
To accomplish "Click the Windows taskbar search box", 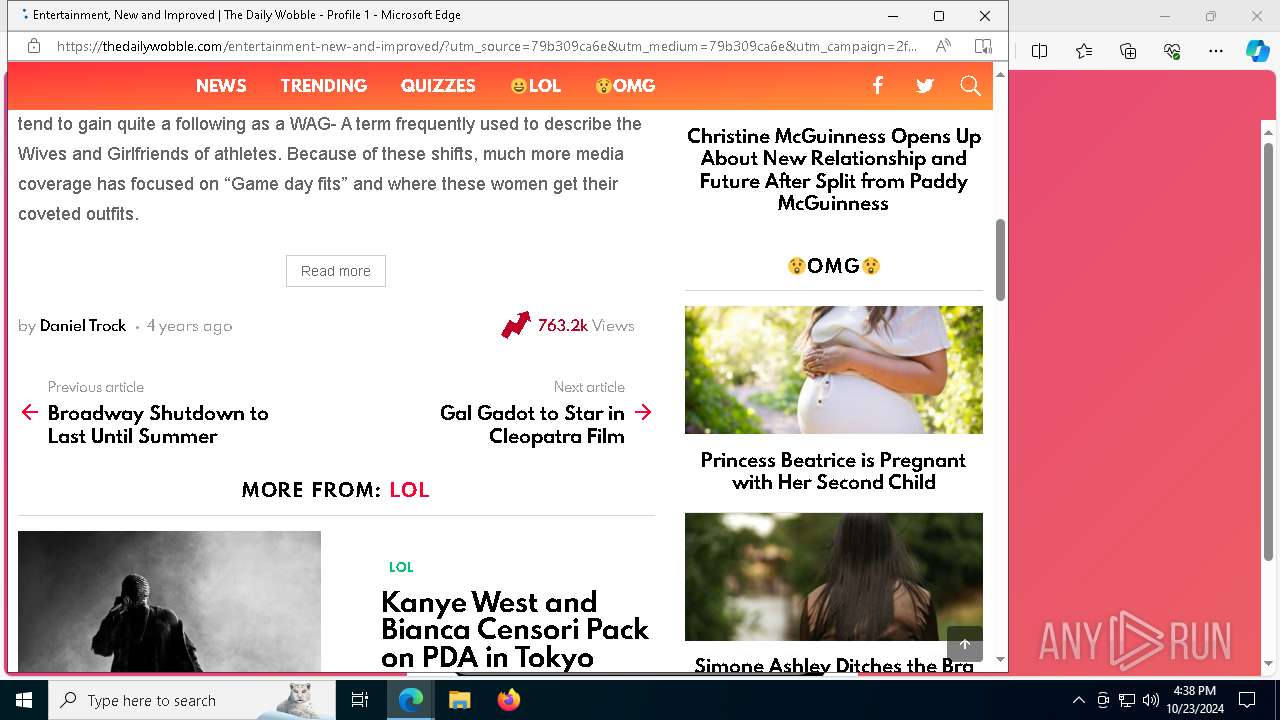I will pyautogui.click(x=191, y=700).
